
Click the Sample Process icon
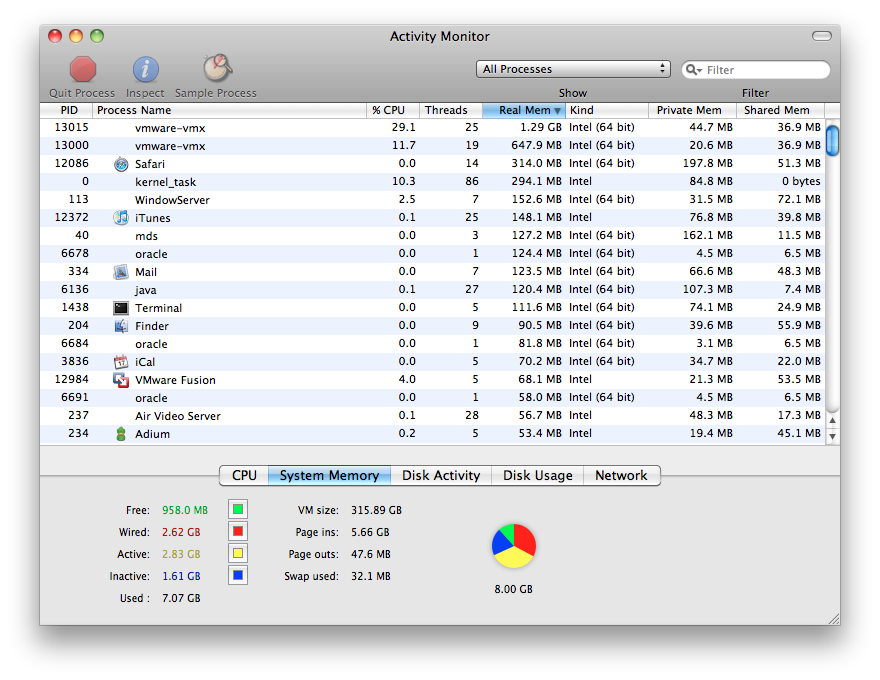pyautogui.click(x=217, y=68)
